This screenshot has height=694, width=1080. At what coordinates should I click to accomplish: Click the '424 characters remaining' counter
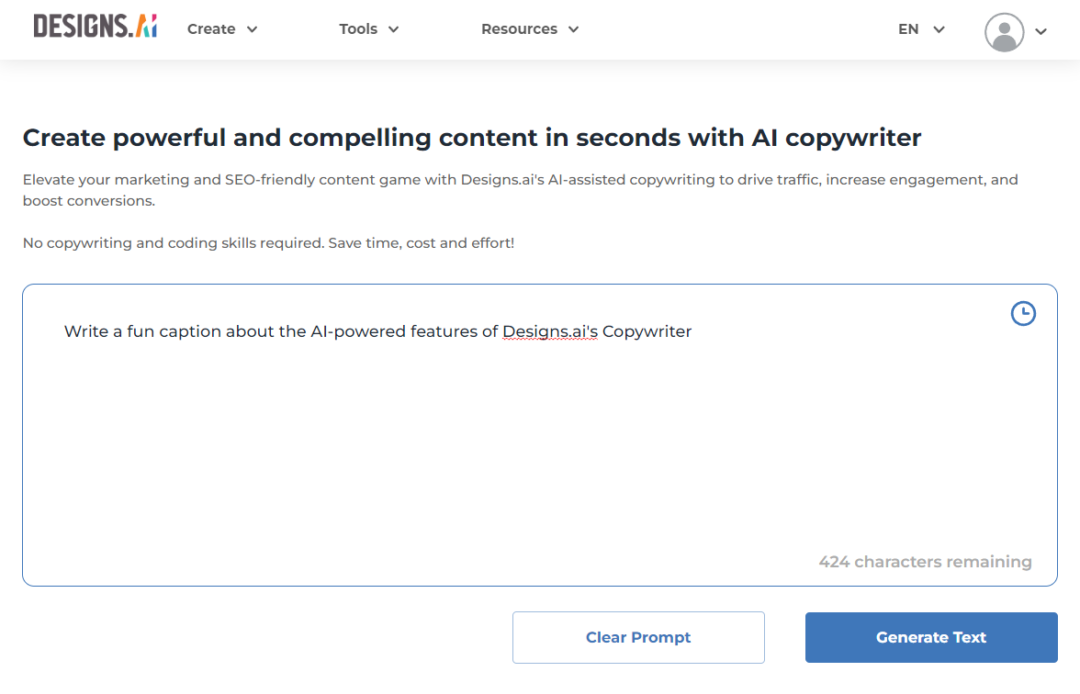coord(925,562)
